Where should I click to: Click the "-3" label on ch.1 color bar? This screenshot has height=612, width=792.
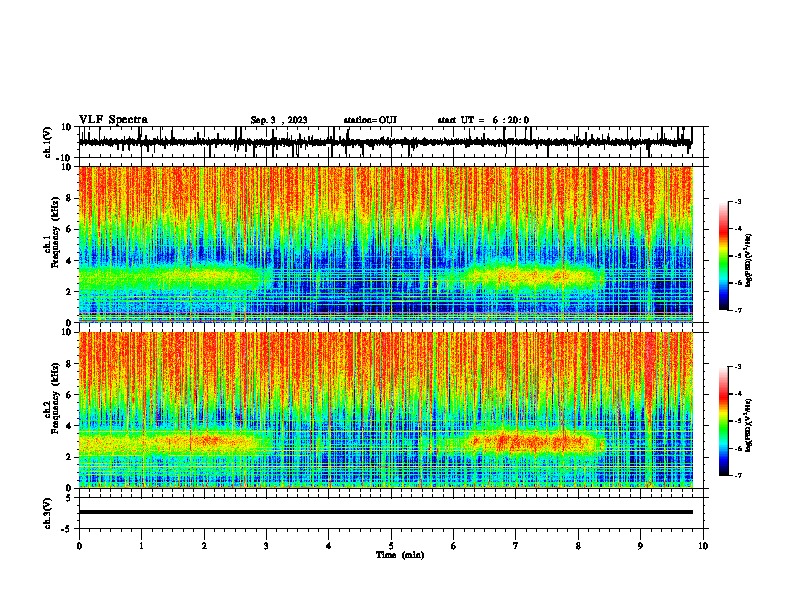737,201
